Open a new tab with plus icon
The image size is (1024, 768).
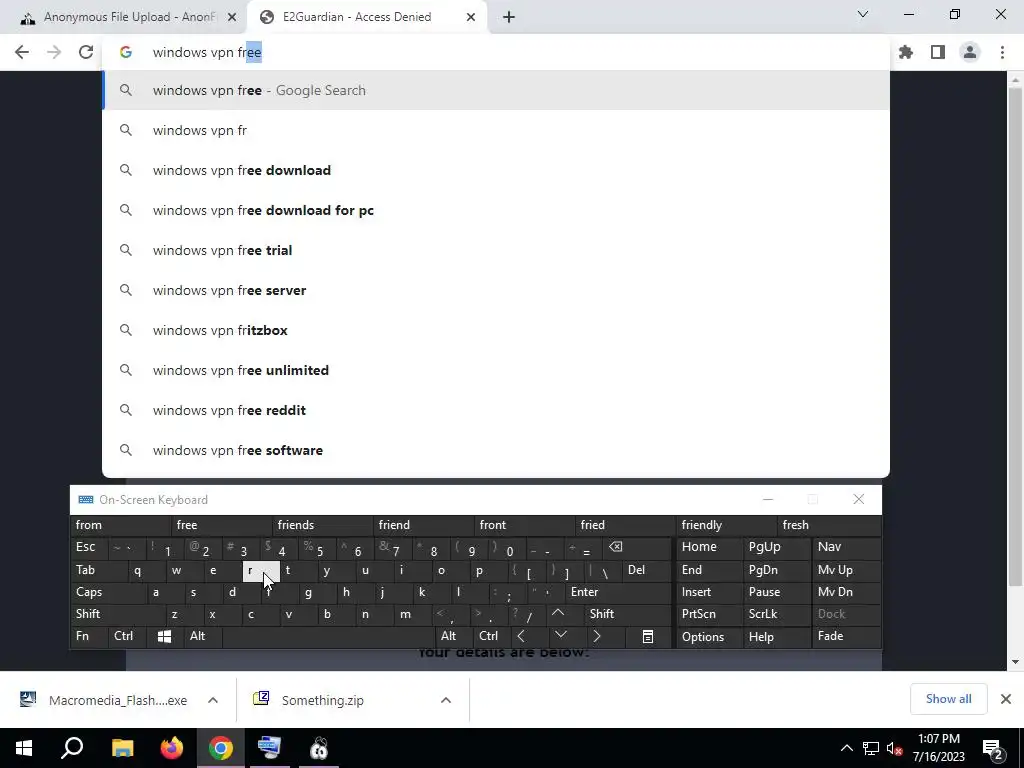[509, 17]
